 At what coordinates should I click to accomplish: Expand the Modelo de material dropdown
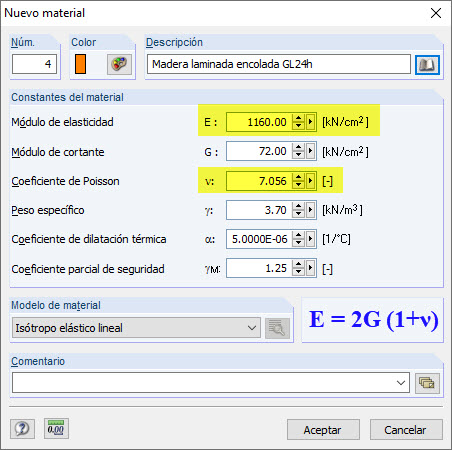136,328
